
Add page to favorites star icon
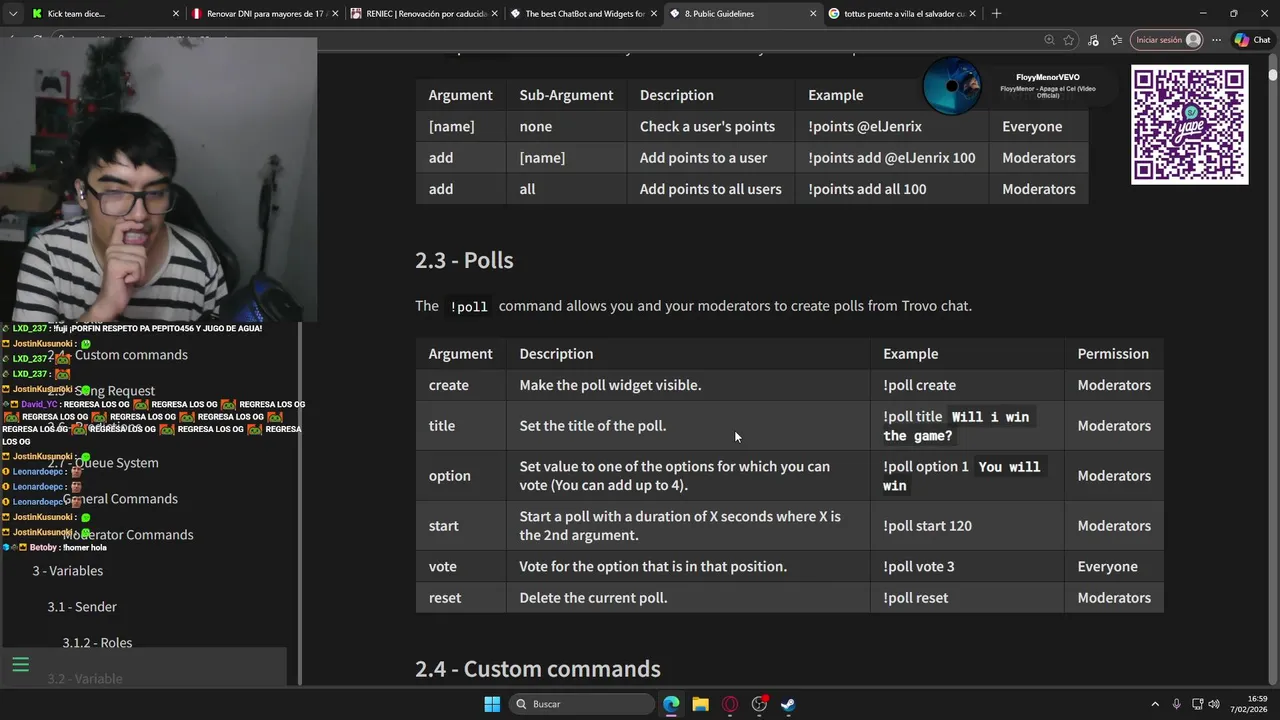pos(1069,40)
